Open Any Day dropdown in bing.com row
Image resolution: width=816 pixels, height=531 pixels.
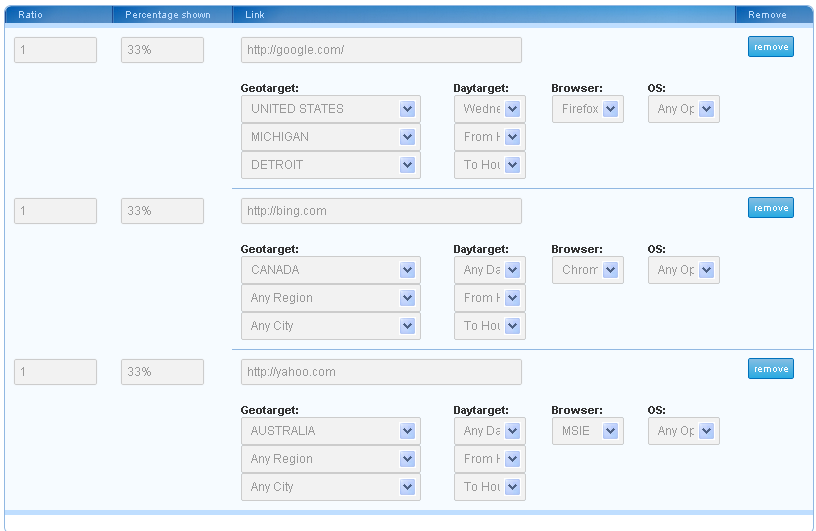click(490, 270)
